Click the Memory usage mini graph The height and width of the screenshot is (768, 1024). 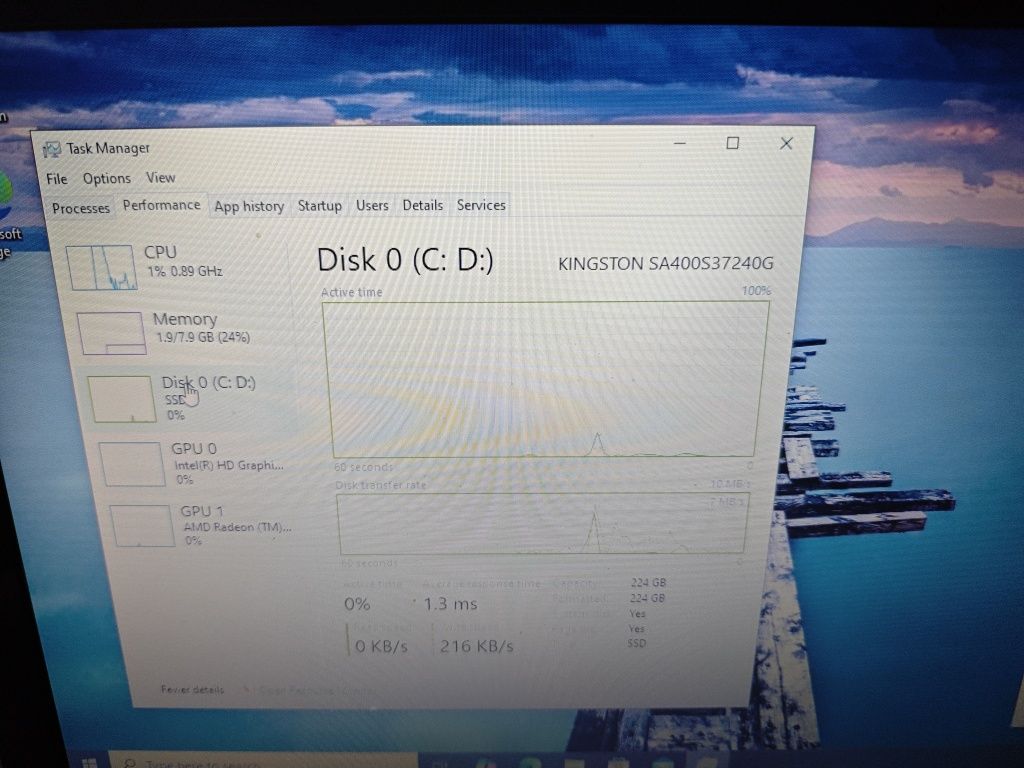point(112,333)
